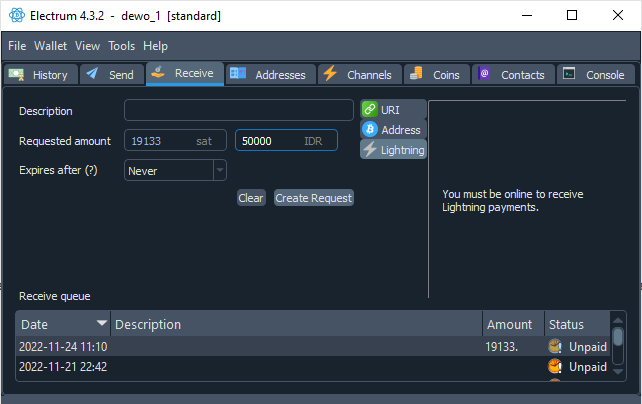Focus the IDR fiat amount field
642x404 pixels.
coord(286,140)
